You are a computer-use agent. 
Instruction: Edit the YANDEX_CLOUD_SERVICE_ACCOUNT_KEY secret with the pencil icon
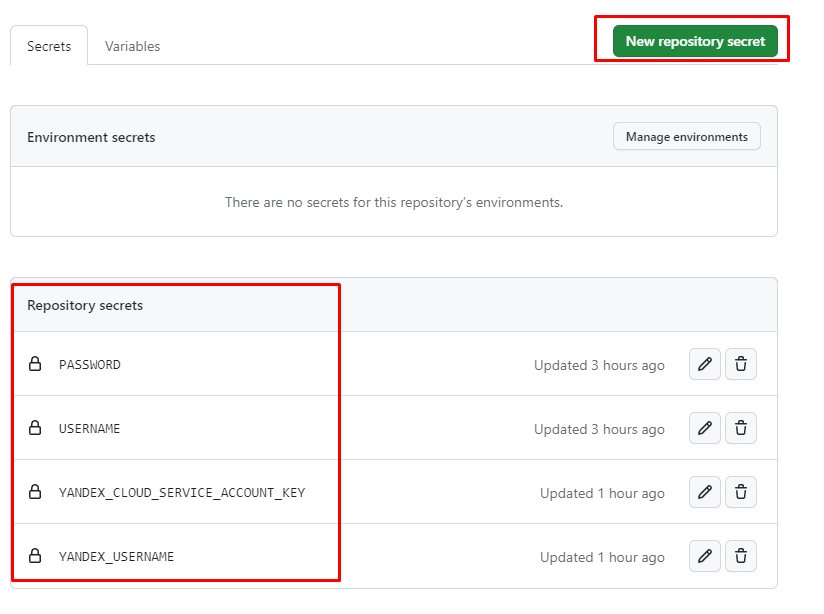point(705,492)
